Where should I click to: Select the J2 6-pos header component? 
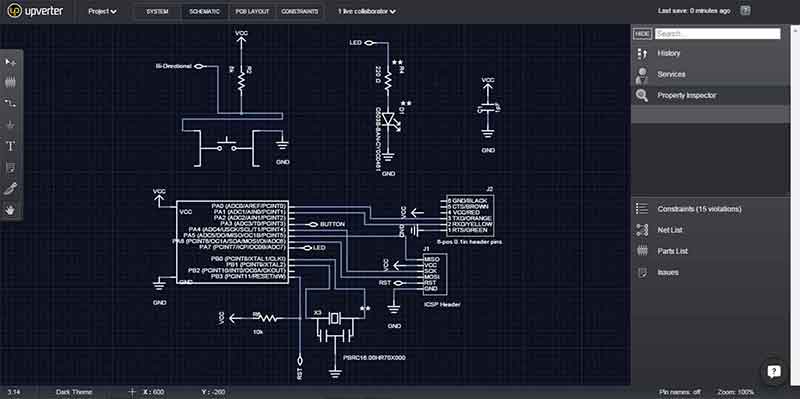(x=470, y=215)
